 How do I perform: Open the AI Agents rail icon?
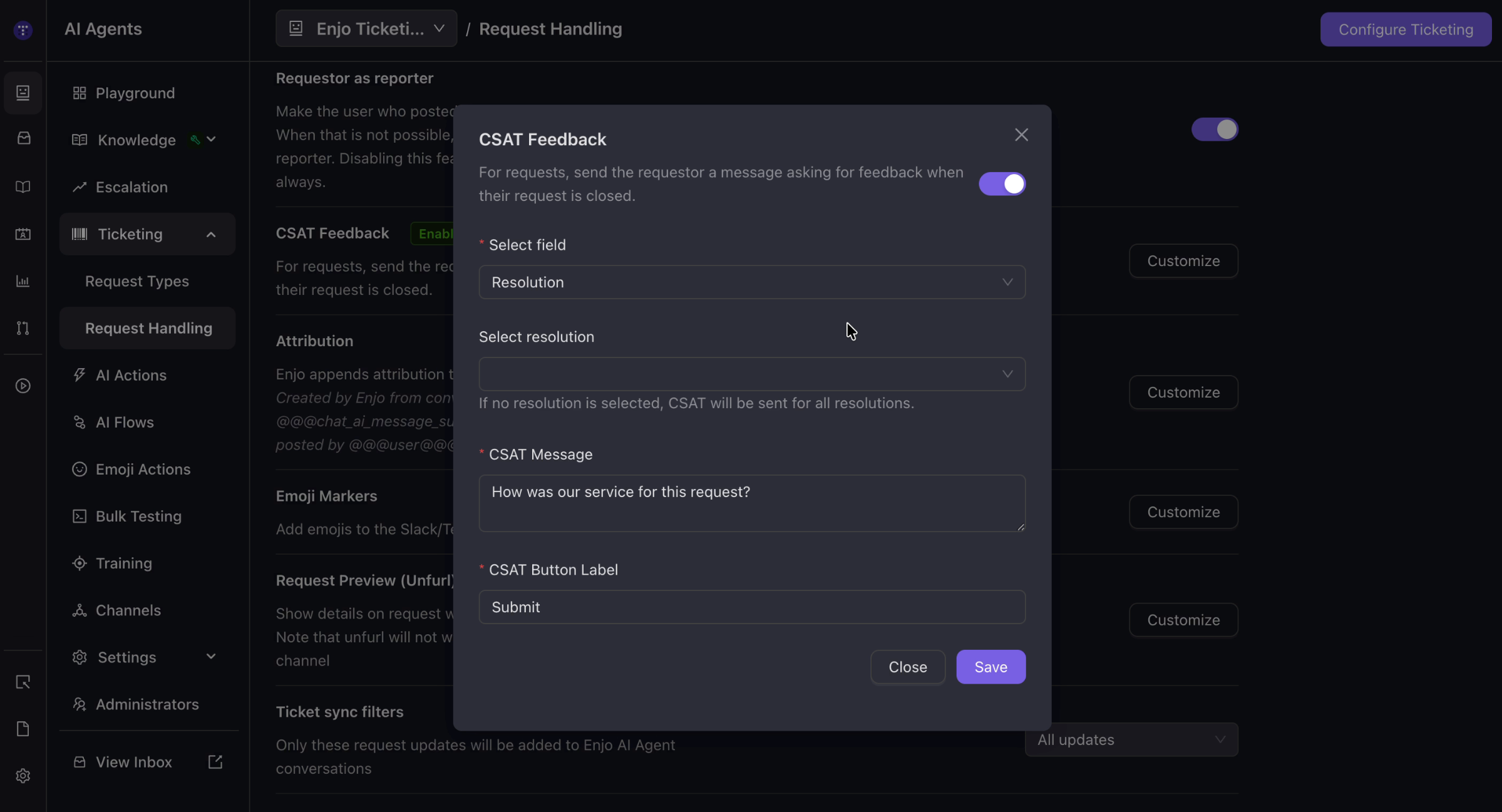point(23,93)
